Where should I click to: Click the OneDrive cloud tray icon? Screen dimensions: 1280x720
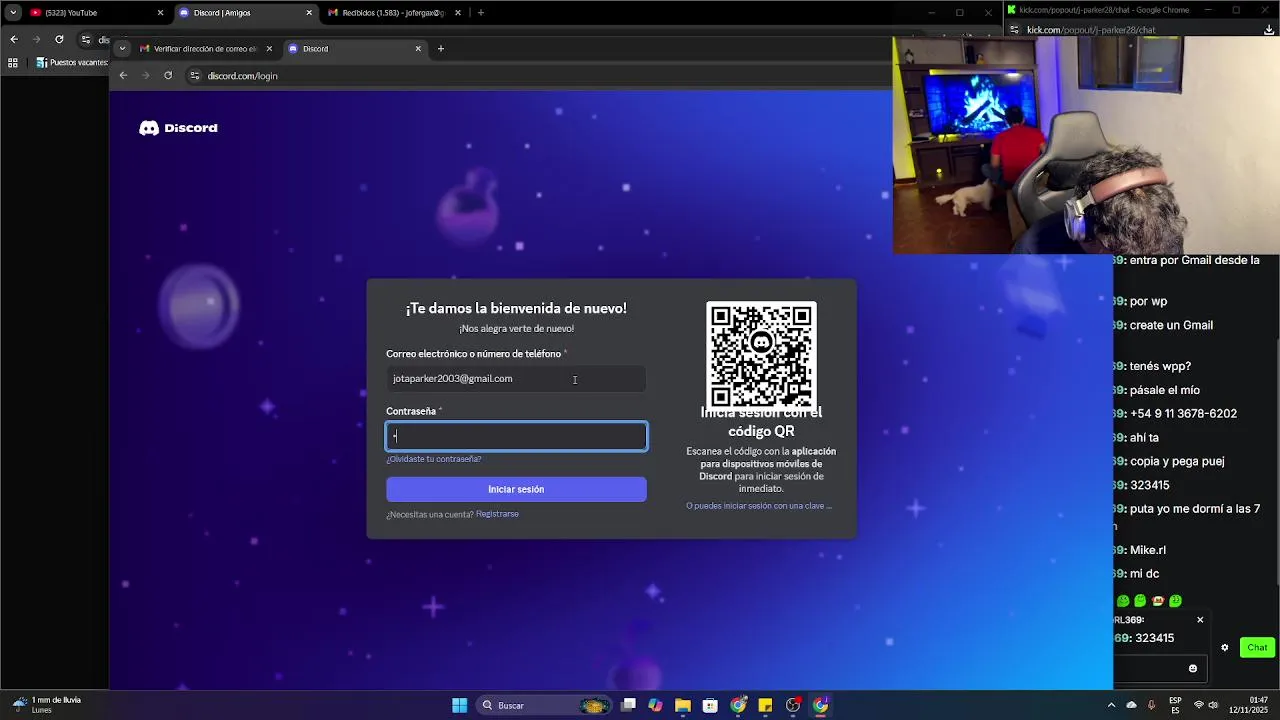1132,705
